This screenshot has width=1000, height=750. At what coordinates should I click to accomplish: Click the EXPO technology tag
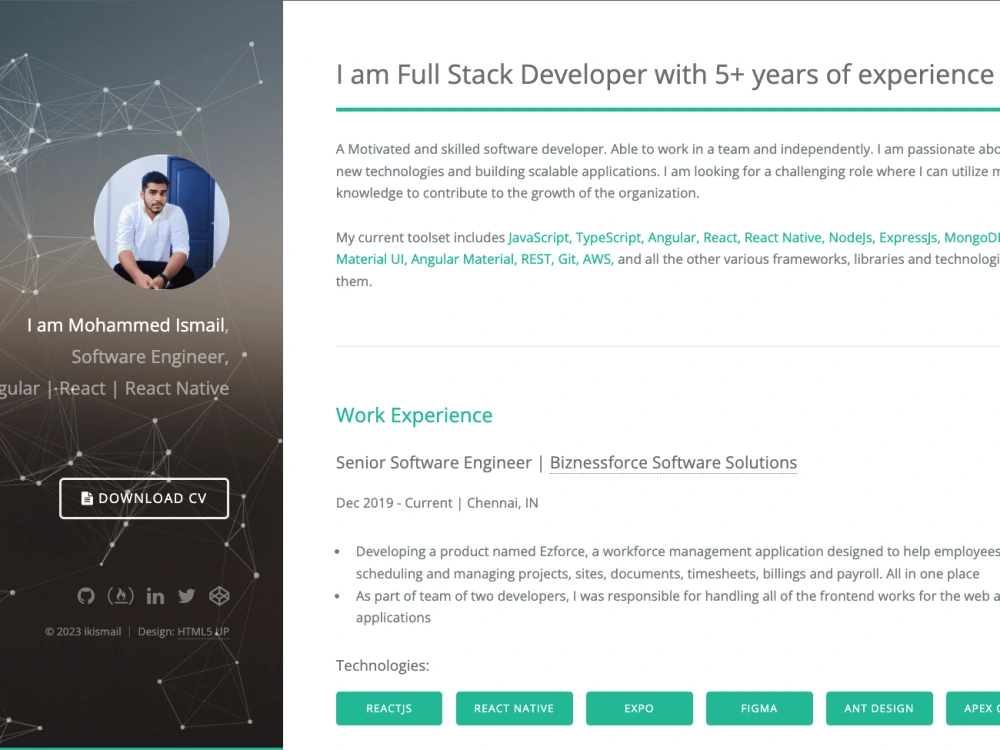(639, 708)
